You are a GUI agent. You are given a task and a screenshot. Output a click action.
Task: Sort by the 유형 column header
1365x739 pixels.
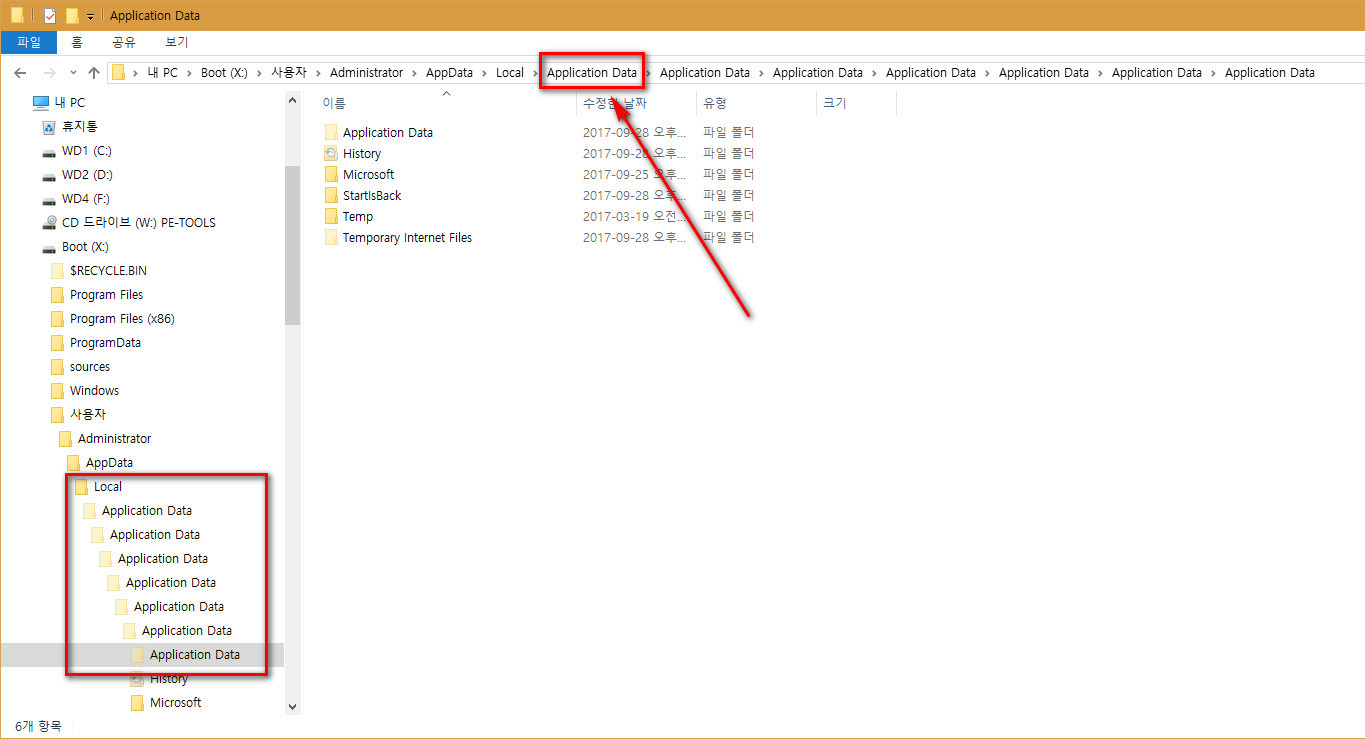point(715,103)
